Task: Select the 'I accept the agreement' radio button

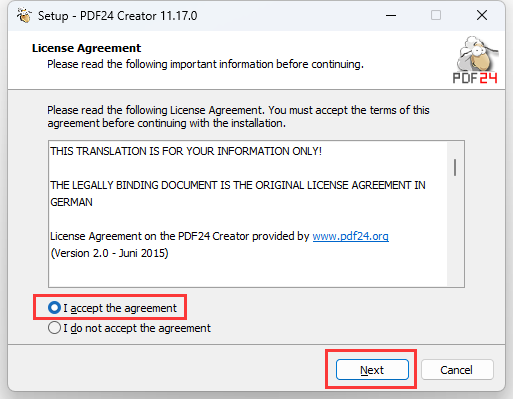Action: (x=54, y=308)
